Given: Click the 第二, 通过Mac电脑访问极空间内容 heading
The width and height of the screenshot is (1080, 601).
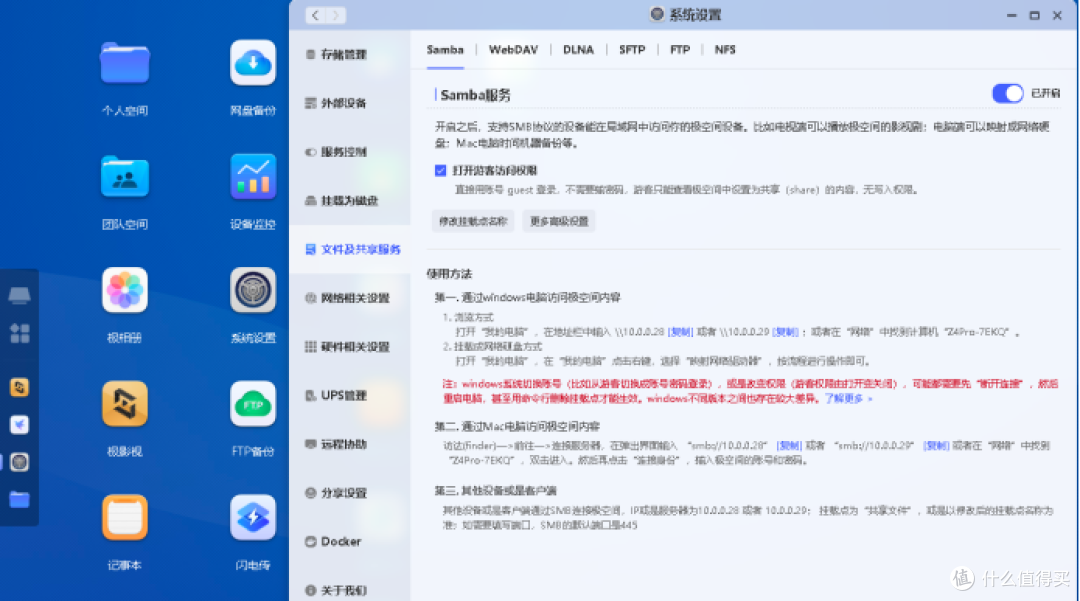Looking at the screenshot, I should tap(517, 426).
